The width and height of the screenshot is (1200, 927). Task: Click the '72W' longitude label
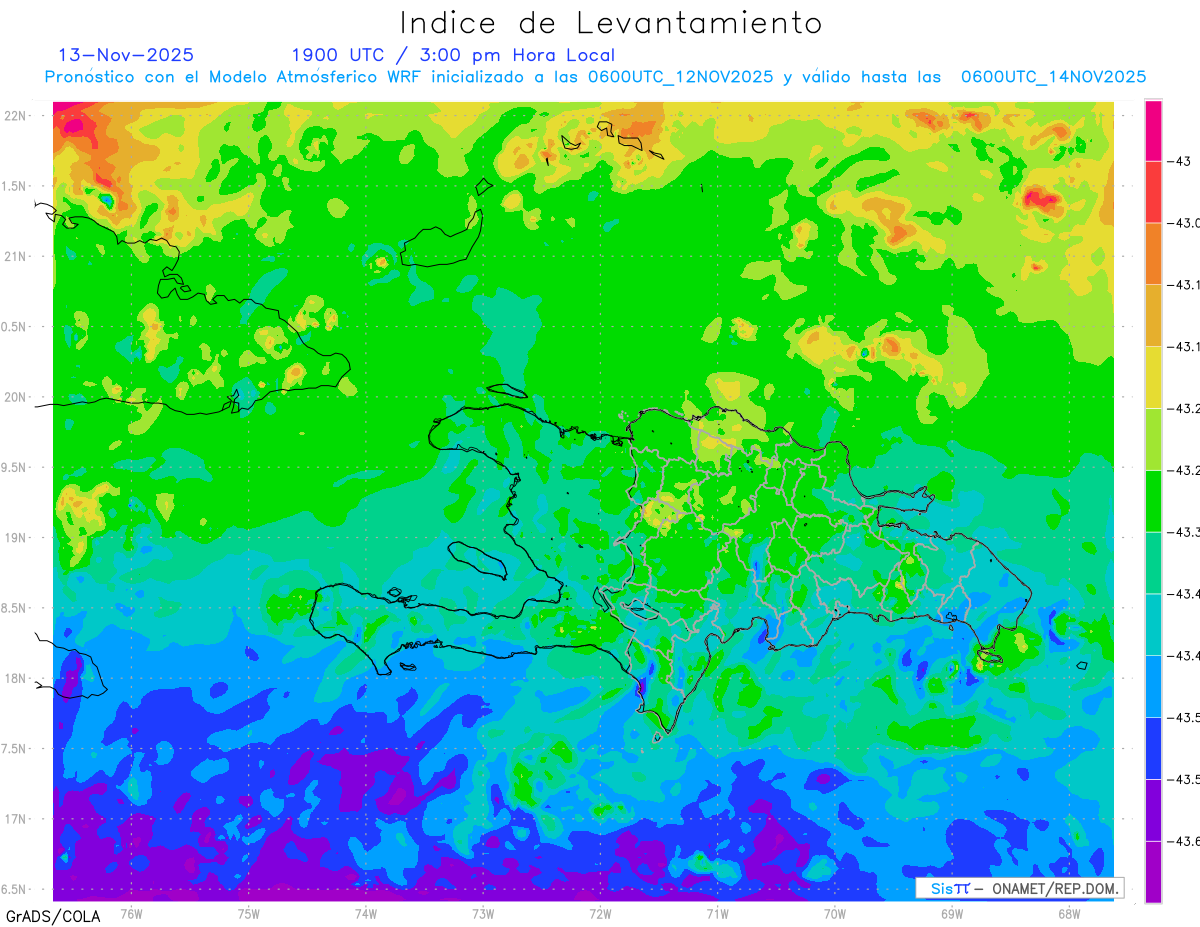click(x=600, y=913)
